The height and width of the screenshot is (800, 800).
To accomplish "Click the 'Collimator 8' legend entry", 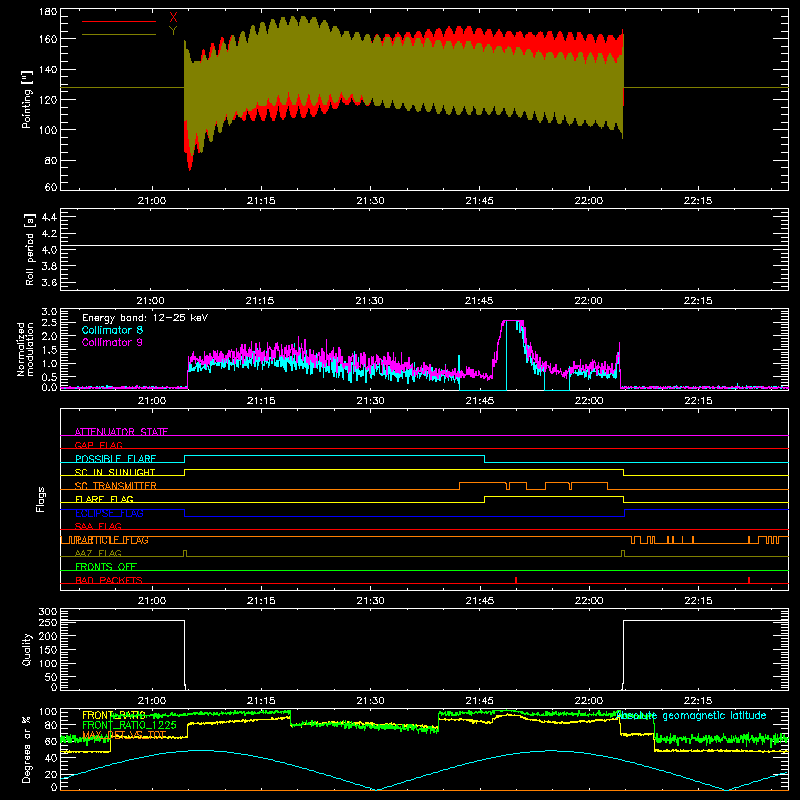I will tap(112, 330).
